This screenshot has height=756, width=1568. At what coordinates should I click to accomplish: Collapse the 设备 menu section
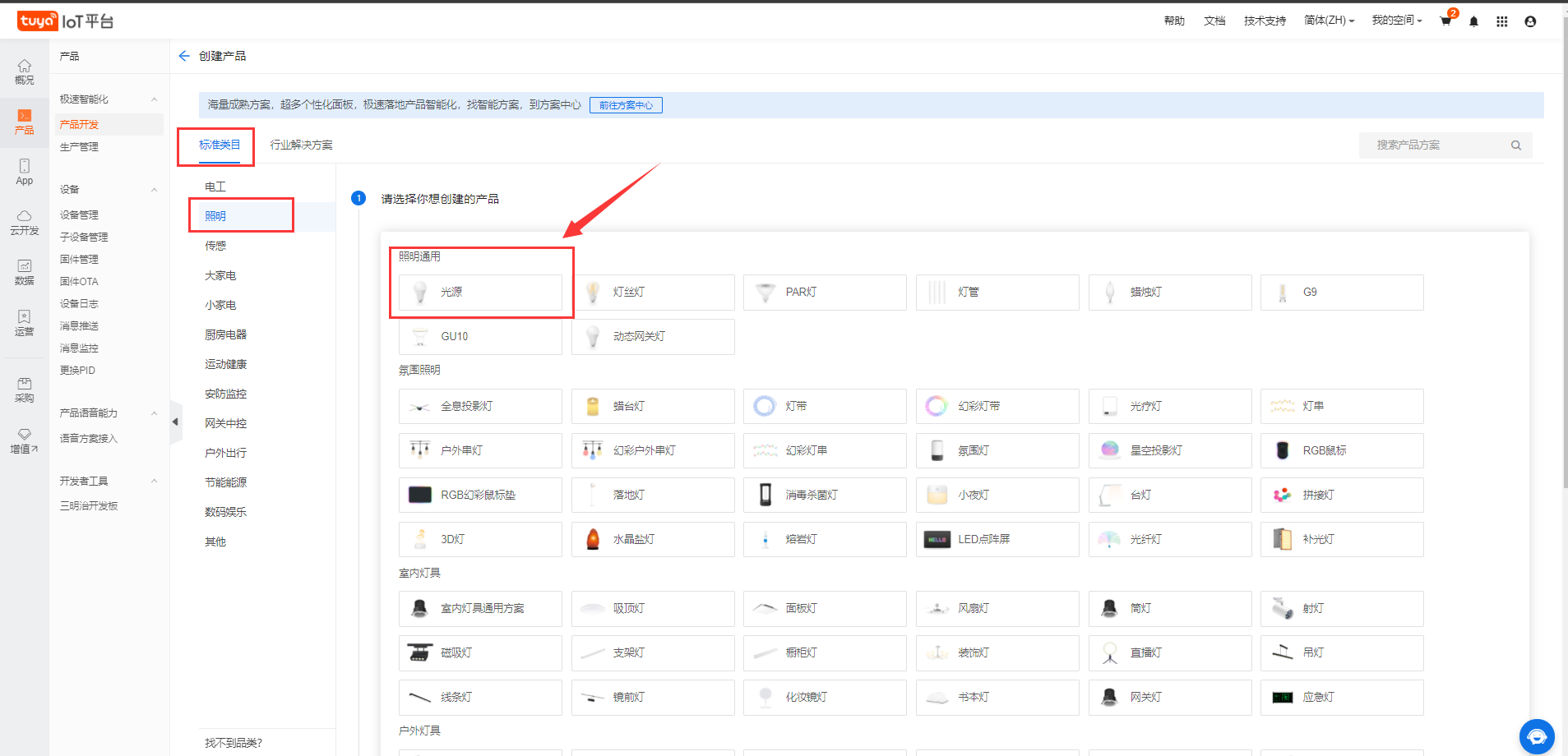[x=154, y=190]
